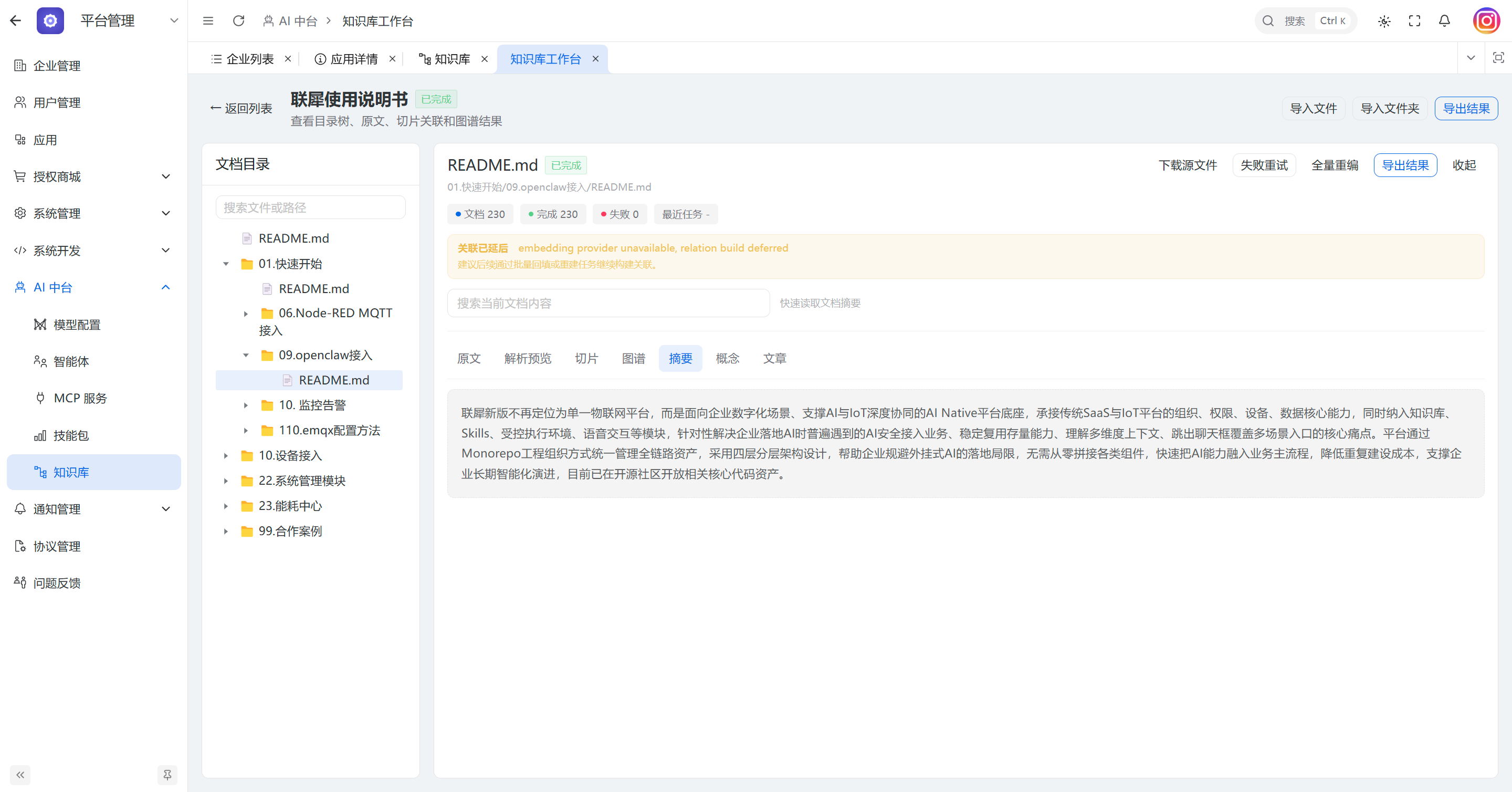Screen dimensions: 1512x792
Task: Expand the 系统开发 menu
Action: (166, 250)
